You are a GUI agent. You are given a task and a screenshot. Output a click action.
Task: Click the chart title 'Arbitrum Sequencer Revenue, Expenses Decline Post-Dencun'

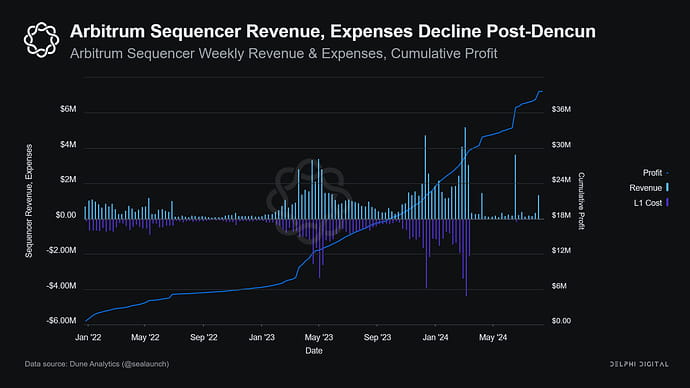tap(333, 32)
